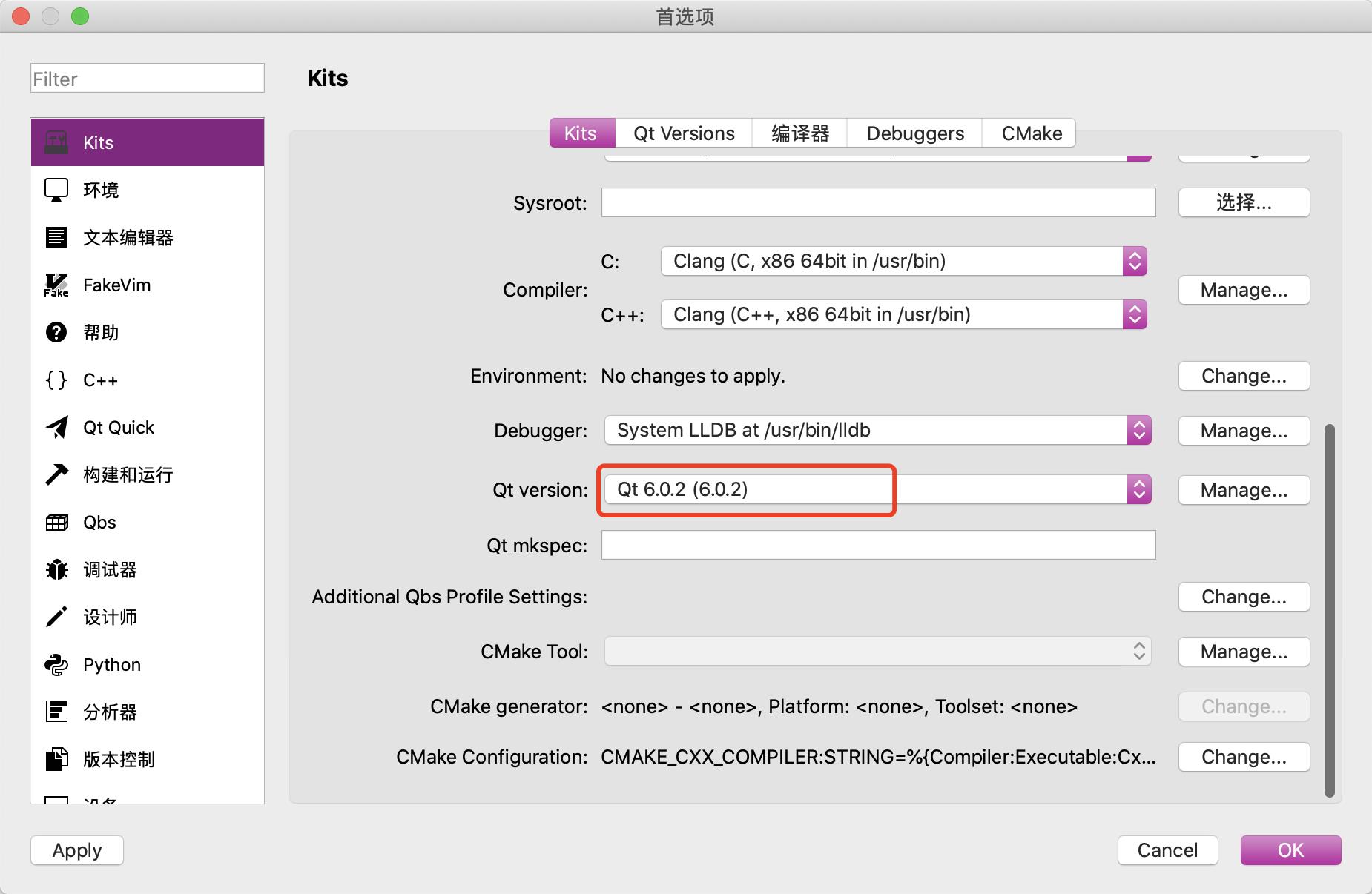The image size is (1372, 894).
Task: Click the Cancel button
Action: coord(1167,850)
